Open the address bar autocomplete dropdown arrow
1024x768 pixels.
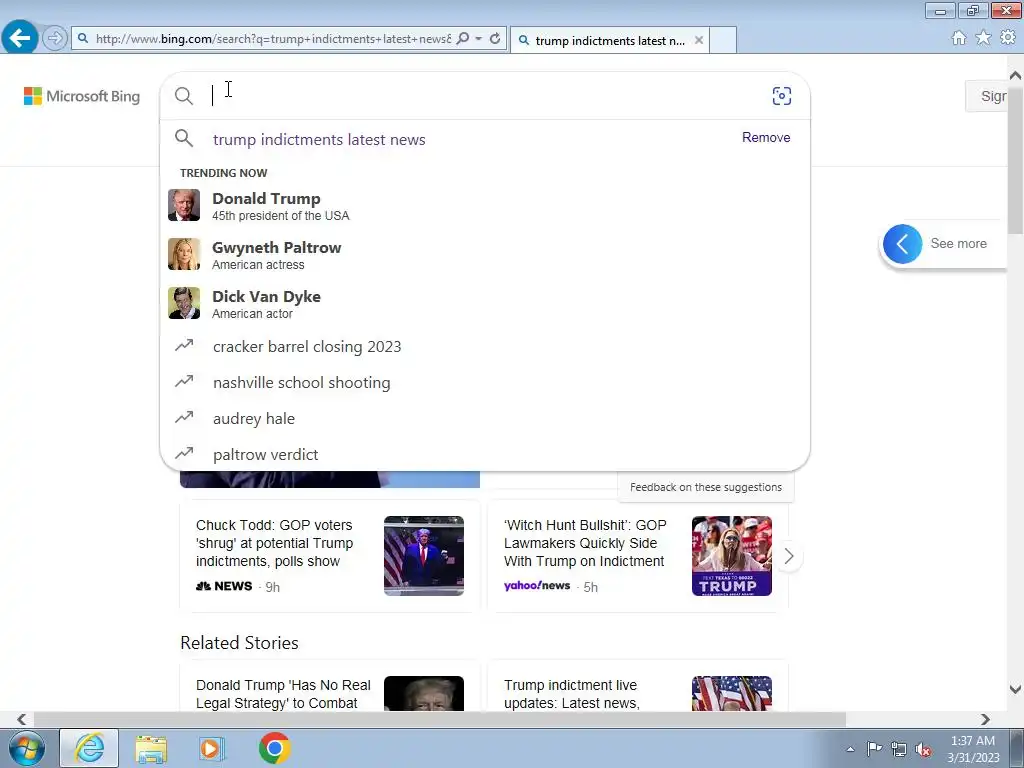point(479,39)
